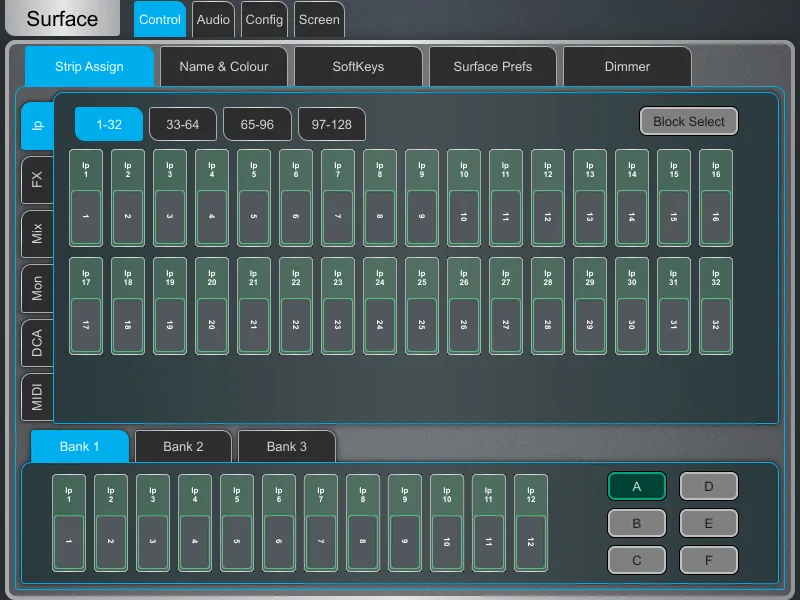
Task: Click Bank 1 fader strip Ip 12
Action: (531, 523)
